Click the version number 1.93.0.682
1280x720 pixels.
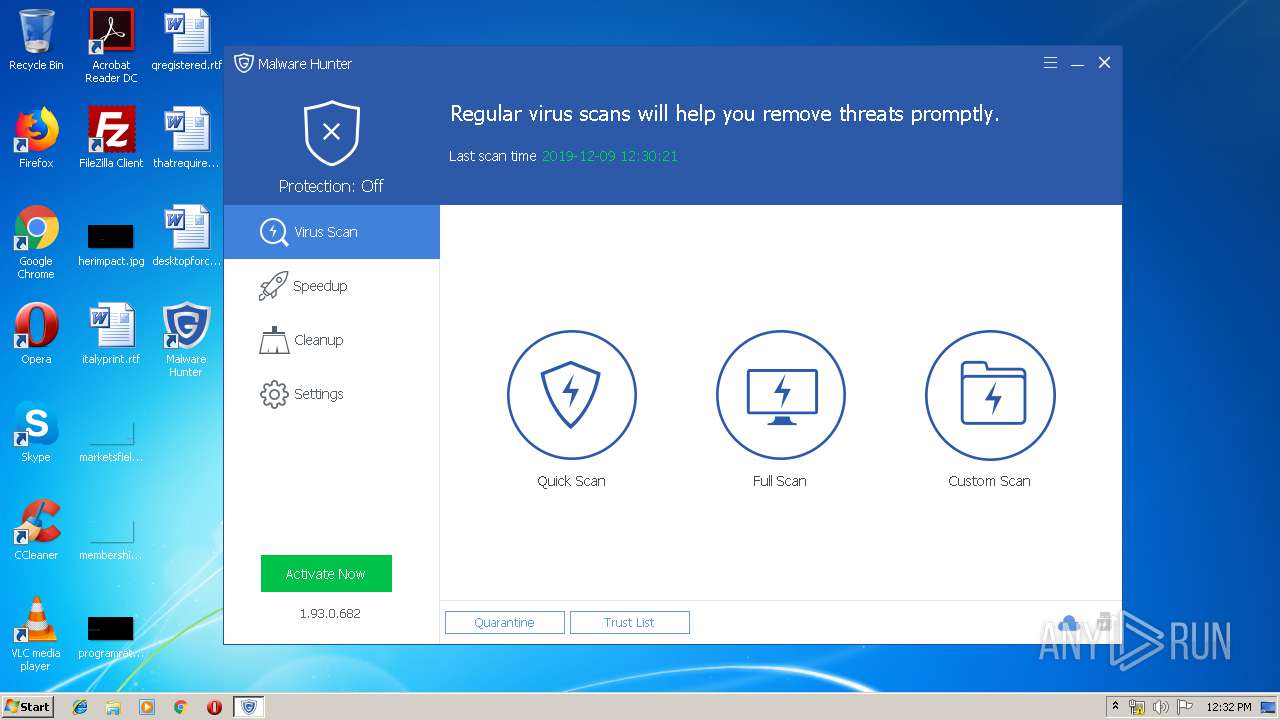[330, 613]
